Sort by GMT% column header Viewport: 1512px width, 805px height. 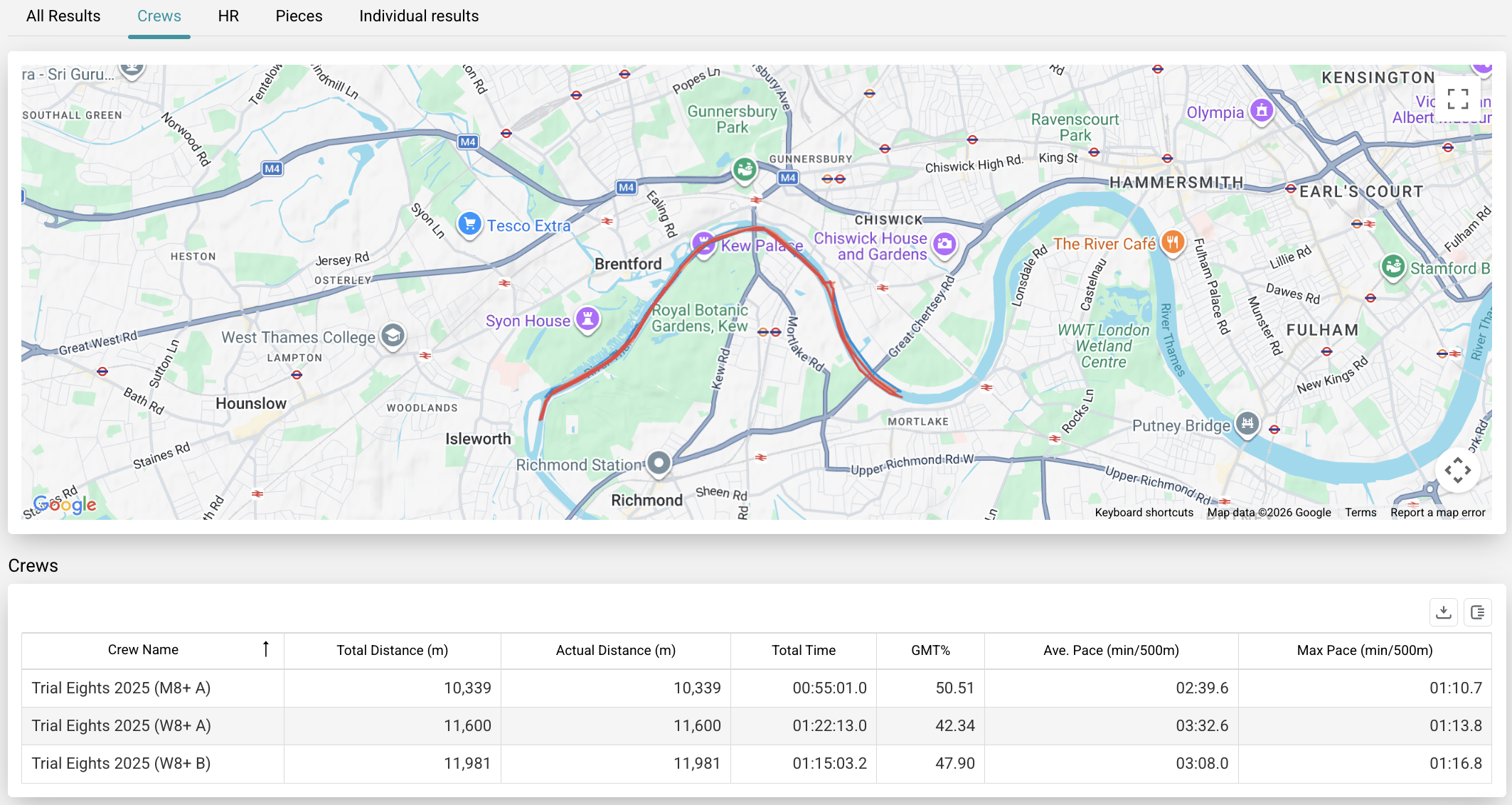[930, 650]
